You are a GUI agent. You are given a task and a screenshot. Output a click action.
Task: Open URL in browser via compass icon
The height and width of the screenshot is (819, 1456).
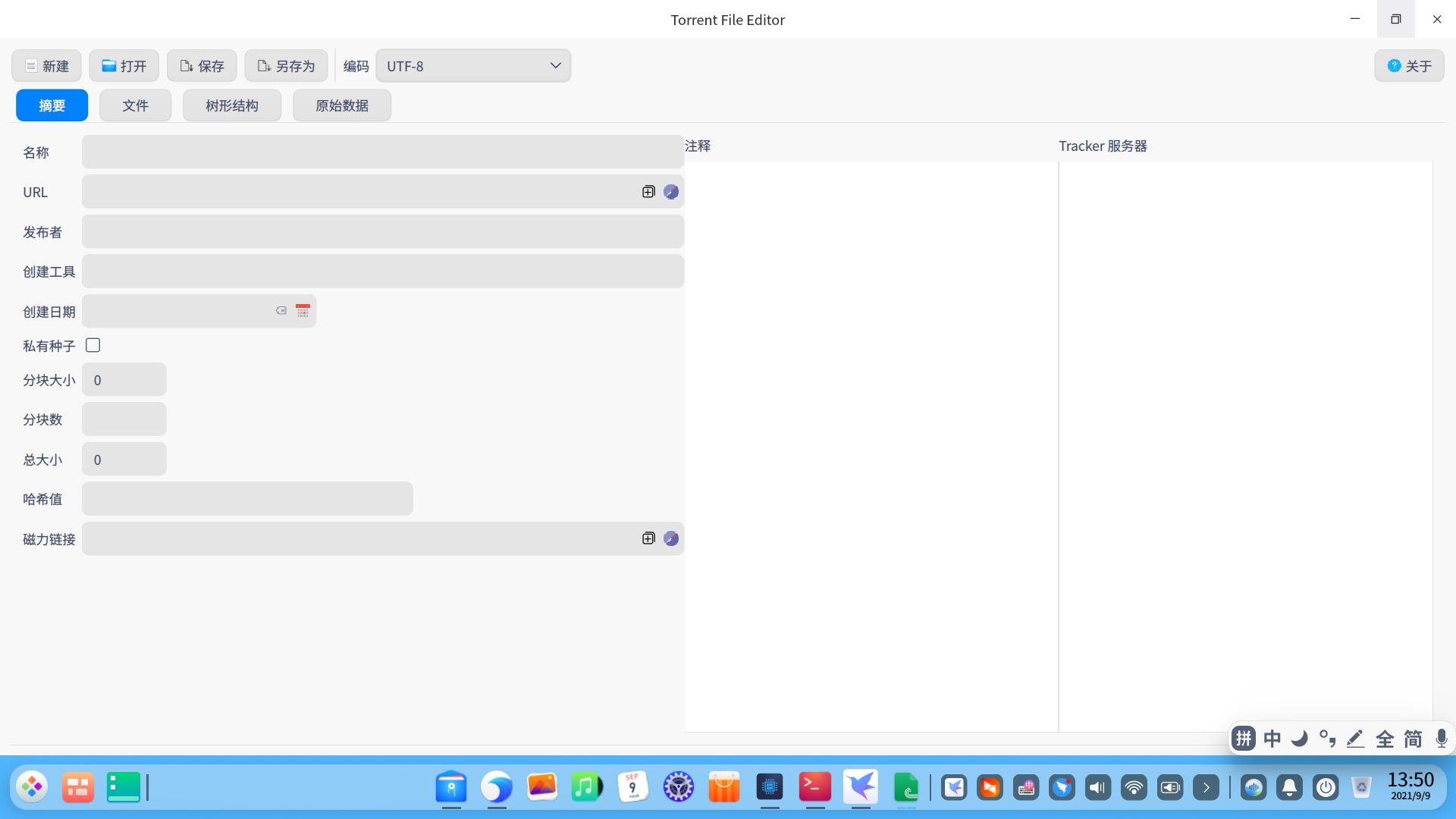tap(671, 192)
